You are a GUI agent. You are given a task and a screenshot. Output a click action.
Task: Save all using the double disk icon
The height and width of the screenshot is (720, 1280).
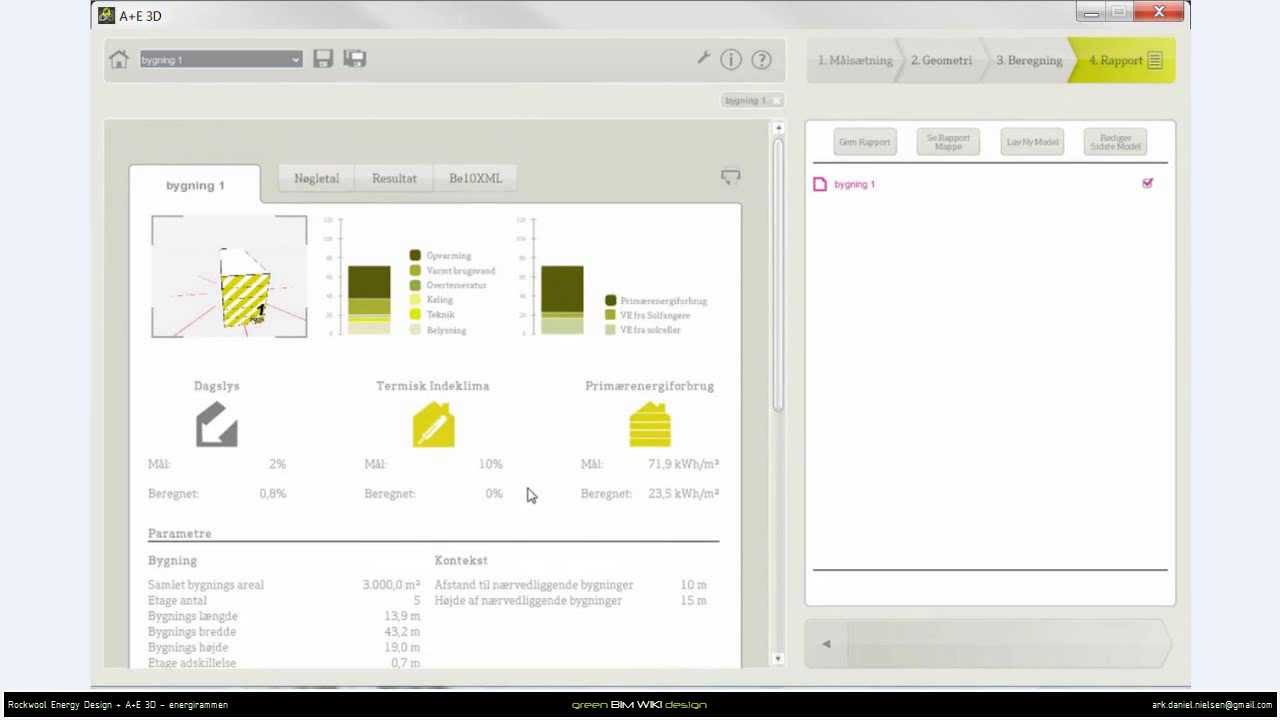355,59
